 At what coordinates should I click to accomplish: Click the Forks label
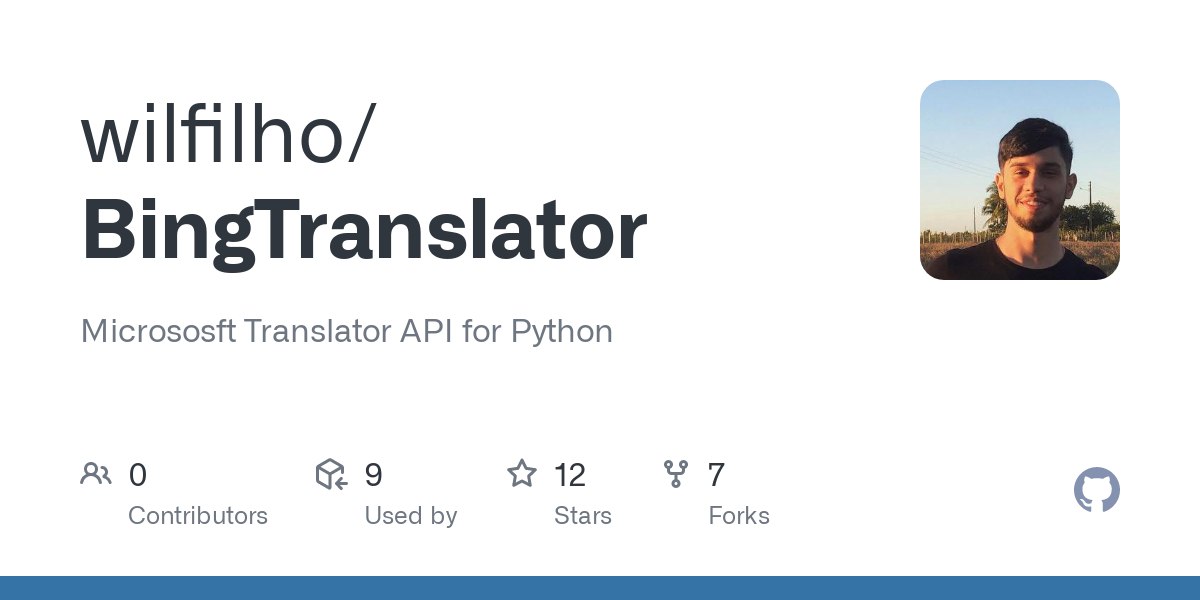point(739,516)
